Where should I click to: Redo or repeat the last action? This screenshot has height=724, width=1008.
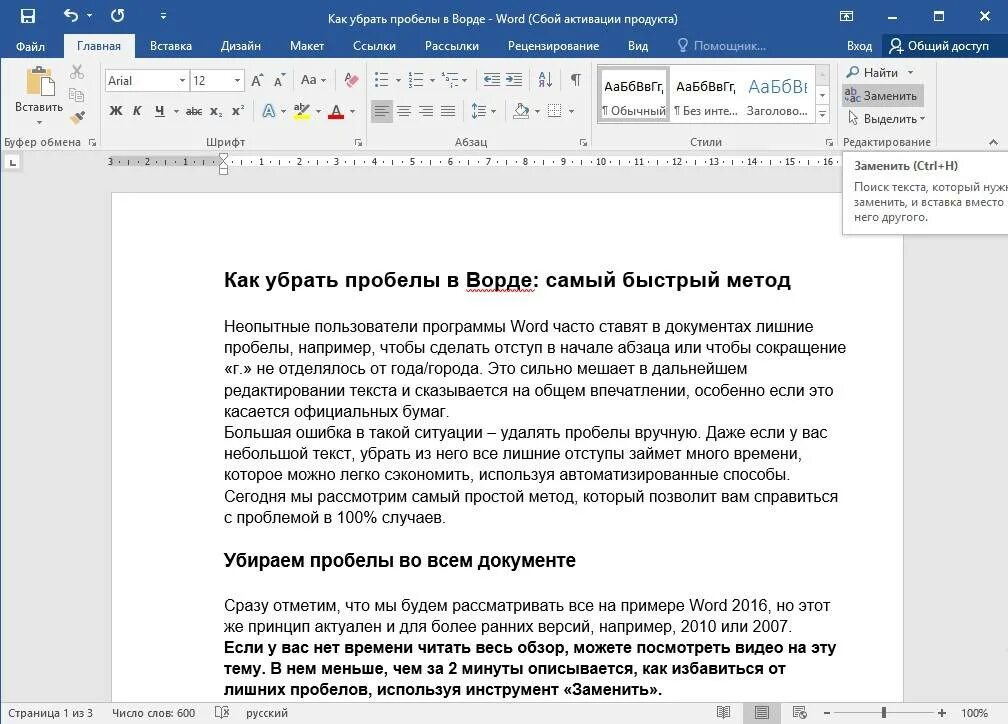pyautogui.click(x=118, y=16)
